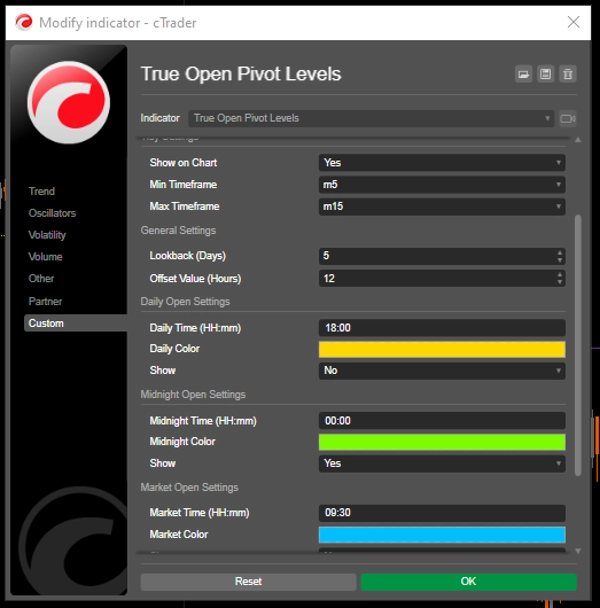Click the Market Time field showing 09:30
The width and height of the screenshot is (600, 608).
tap(442, 513)
